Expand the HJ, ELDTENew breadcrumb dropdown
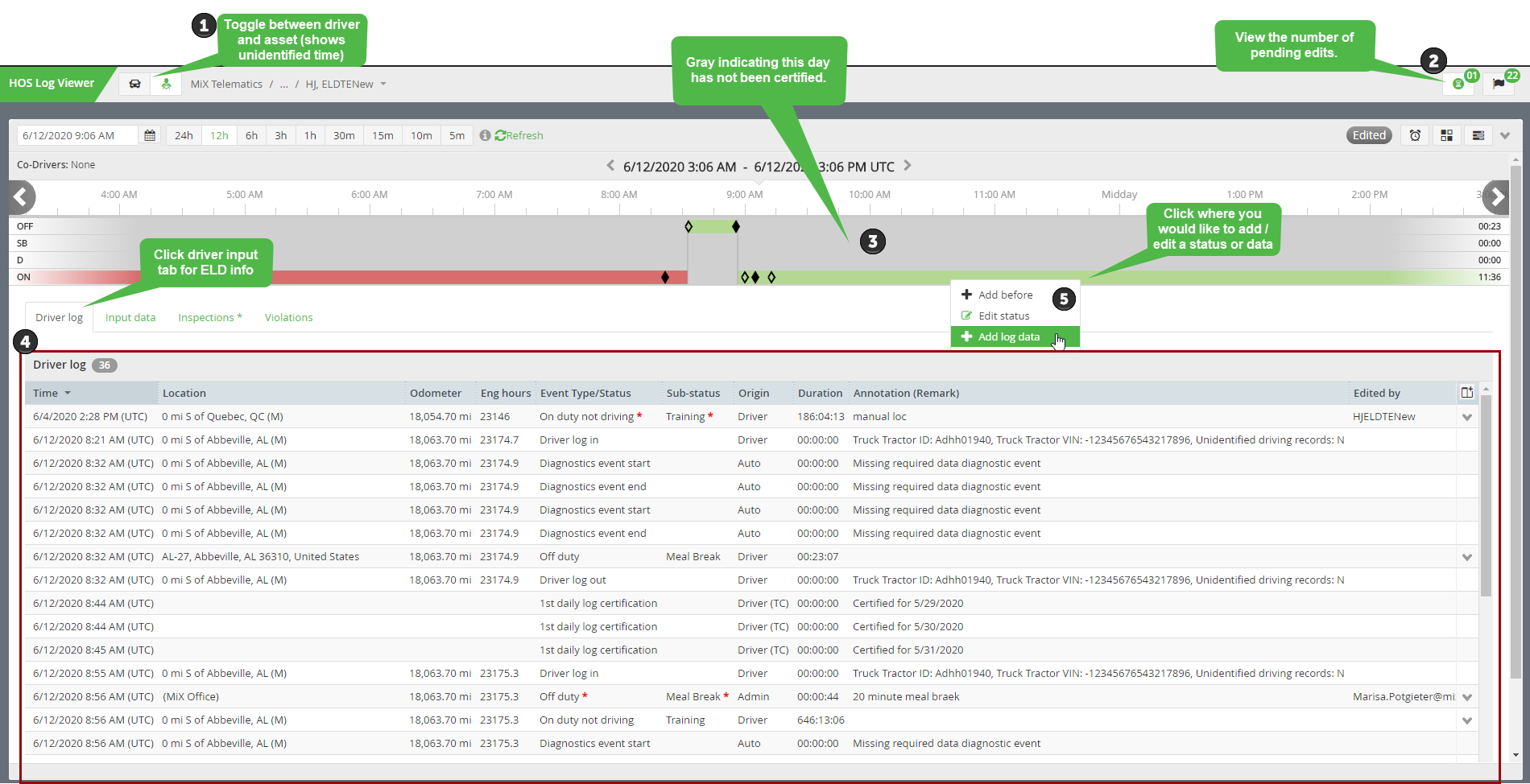This screenshot has width=1530, height=784. click(383, 84)
